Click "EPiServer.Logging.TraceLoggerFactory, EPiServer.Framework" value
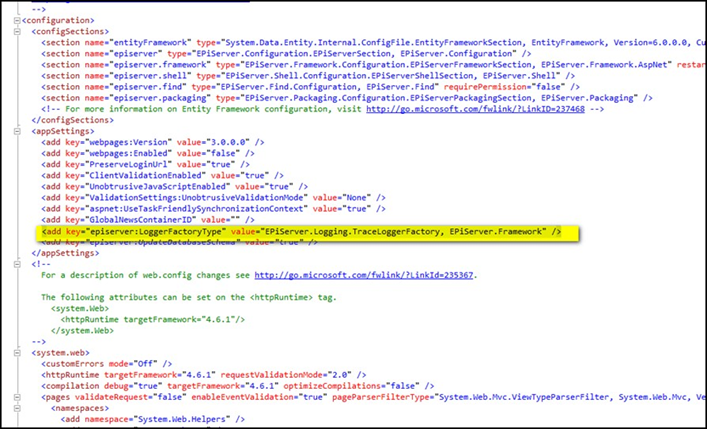Viewport: 707px width, 429px height. click(403, 232)
